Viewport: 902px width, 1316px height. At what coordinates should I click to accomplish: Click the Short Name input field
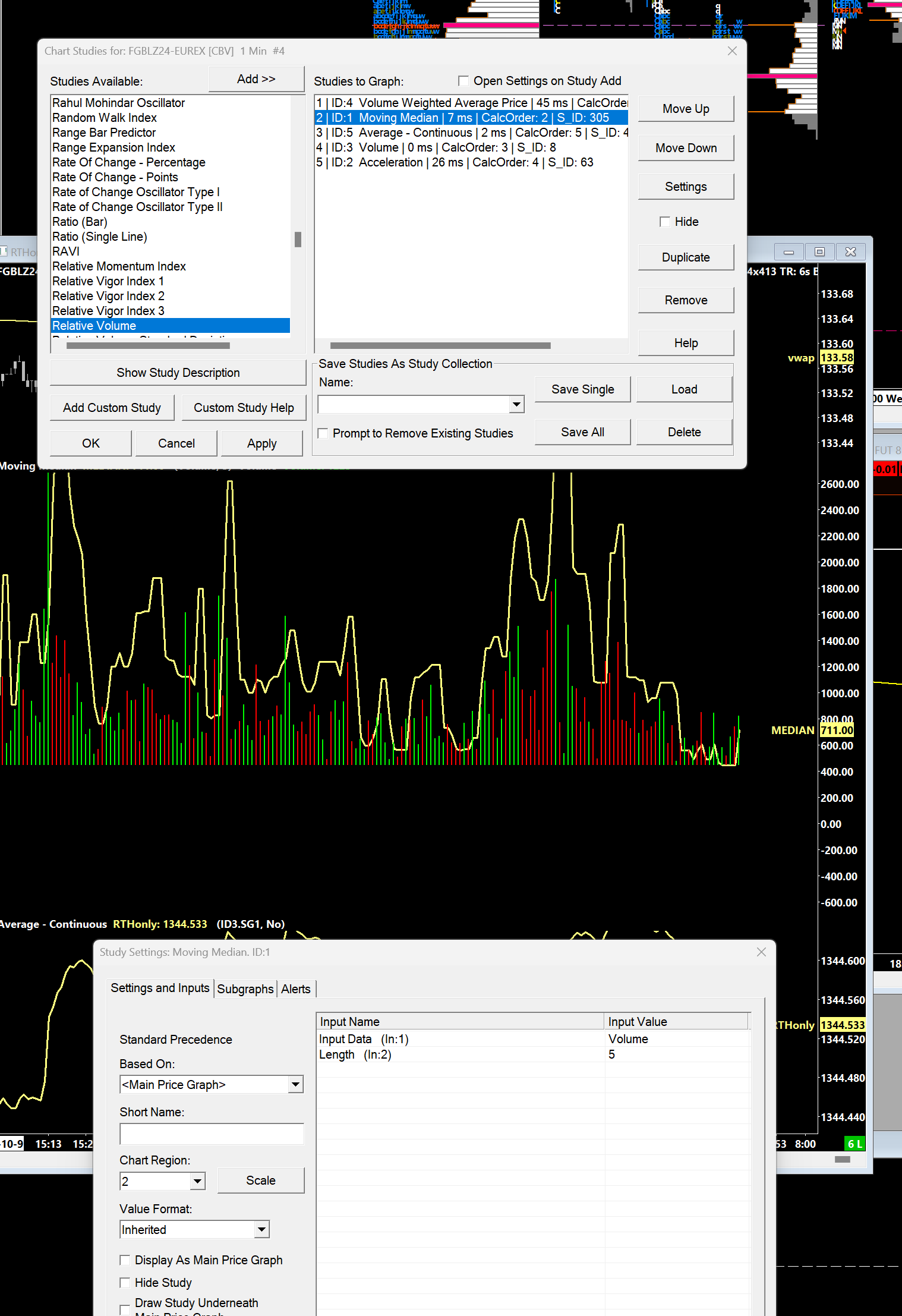[x=212, y=1134]
